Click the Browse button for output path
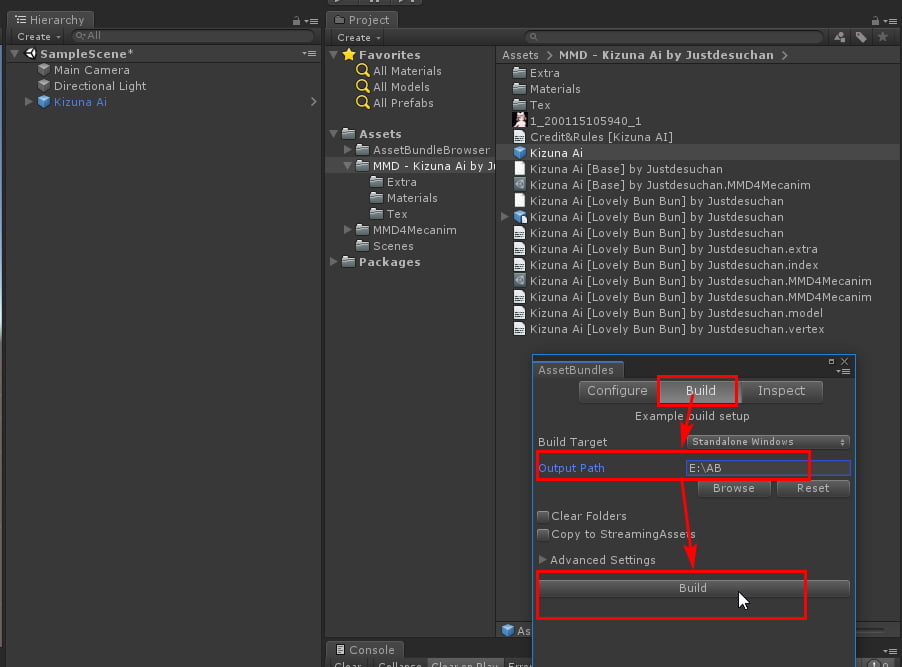 click(734, 488)
